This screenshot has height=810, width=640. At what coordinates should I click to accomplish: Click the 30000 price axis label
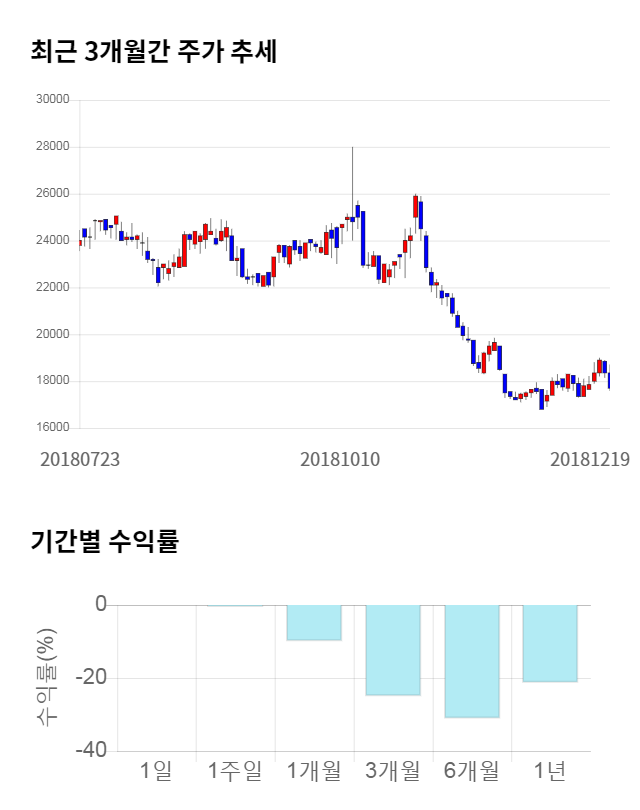tap(51, 100)
